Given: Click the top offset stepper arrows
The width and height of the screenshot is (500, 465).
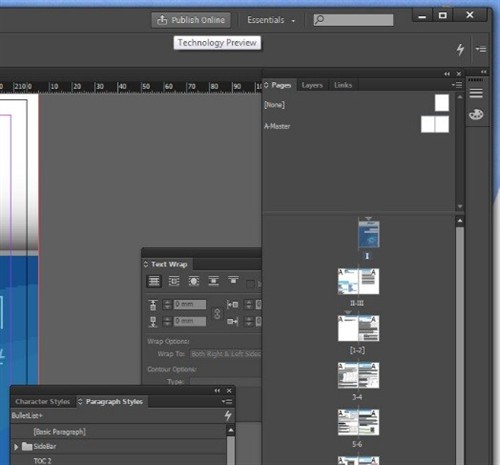Looking at the screenshot, I should click(167, 304).
